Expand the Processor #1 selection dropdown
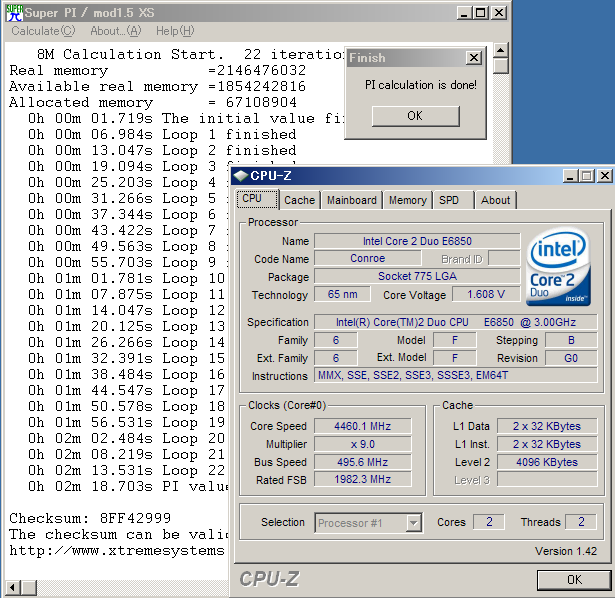This screenshot has height=598, width=615. [413, 523]
